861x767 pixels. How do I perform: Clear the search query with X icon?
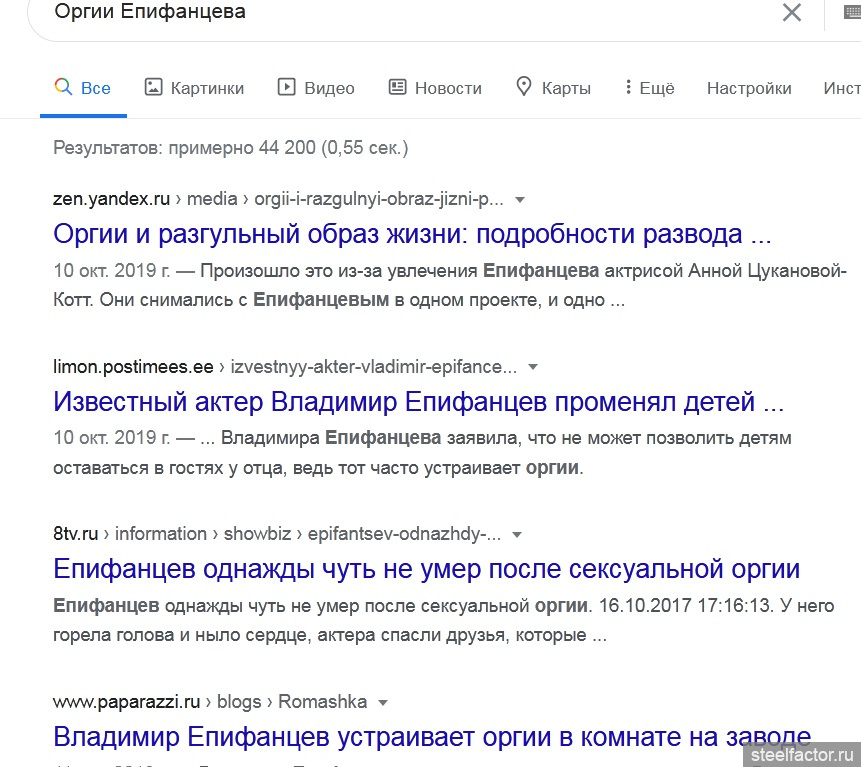(x=792, y=12)
